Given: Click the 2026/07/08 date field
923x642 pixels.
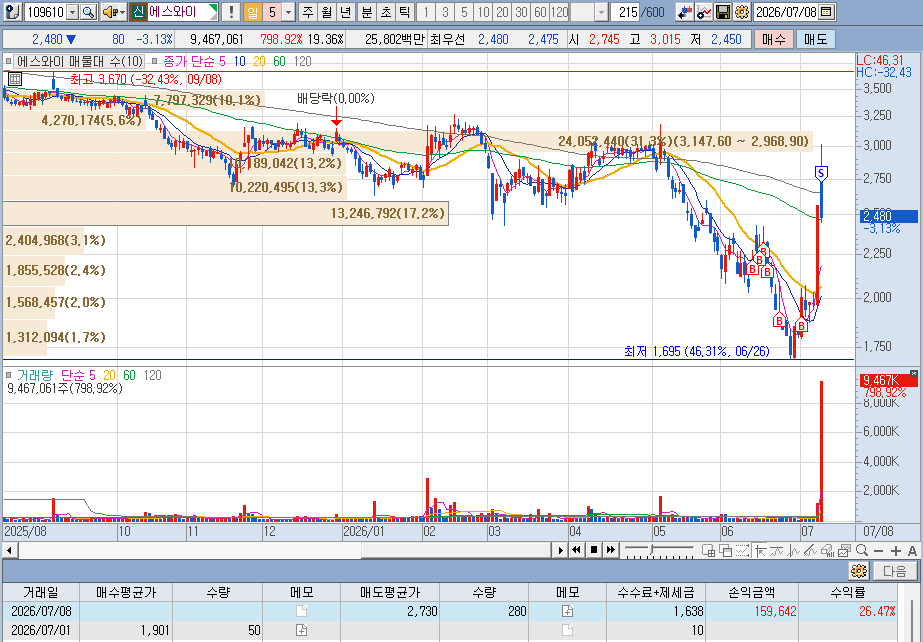Looking at the screenshot, I should point(786,12).
